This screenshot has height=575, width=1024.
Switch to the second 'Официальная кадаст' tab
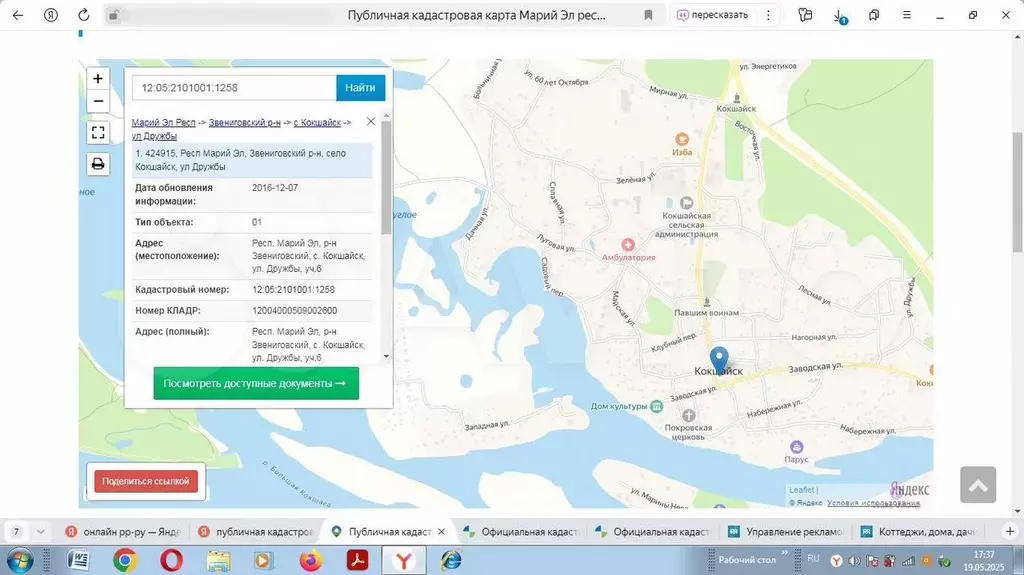click(654, 532)
